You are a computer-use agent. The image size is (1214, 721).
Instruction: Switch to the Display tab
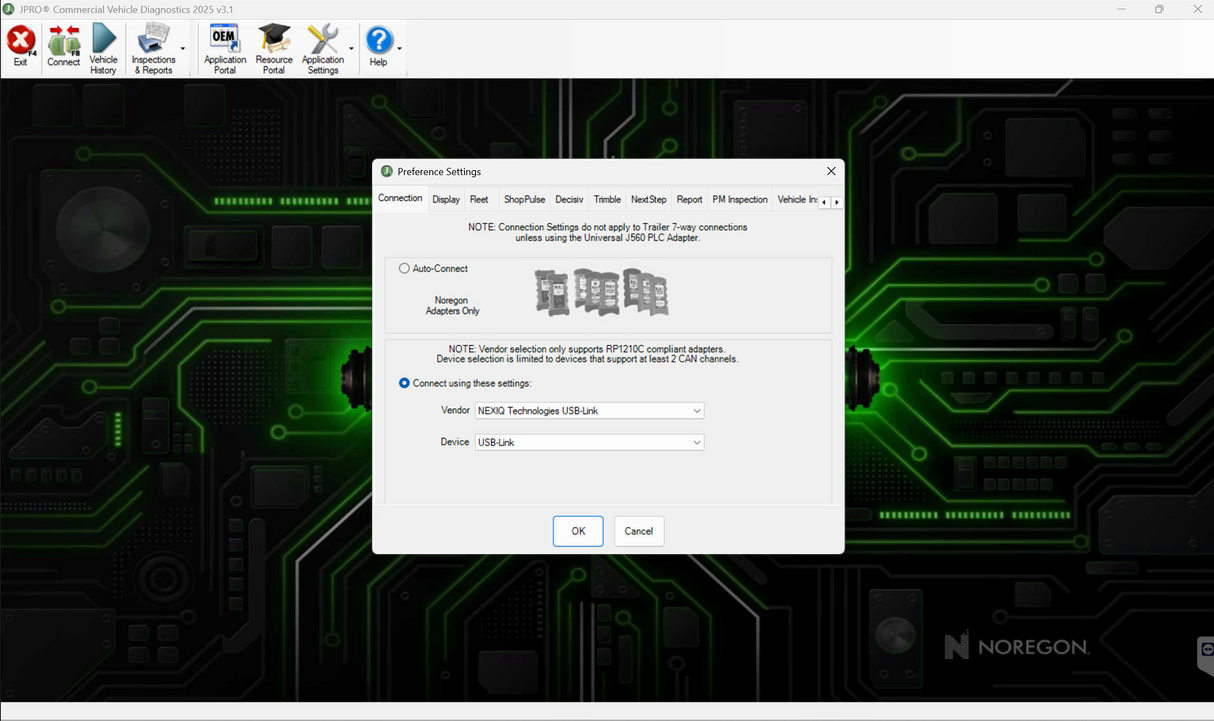446,199
